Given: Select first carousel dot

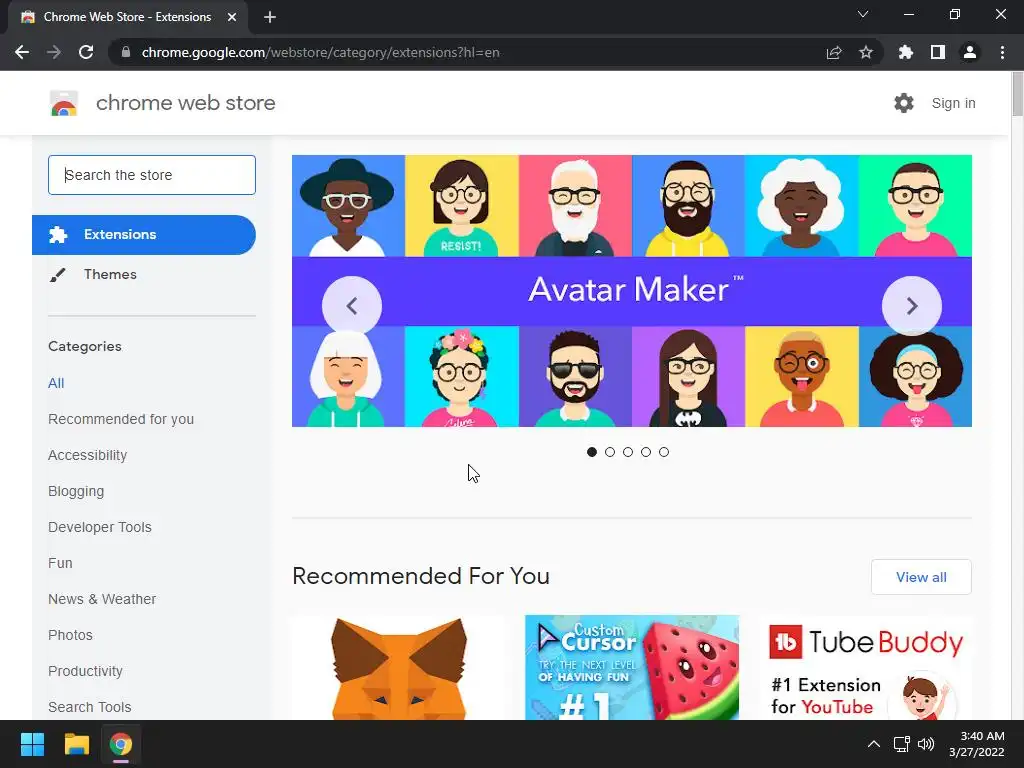Looking at the screenshot, I should 592,452.
